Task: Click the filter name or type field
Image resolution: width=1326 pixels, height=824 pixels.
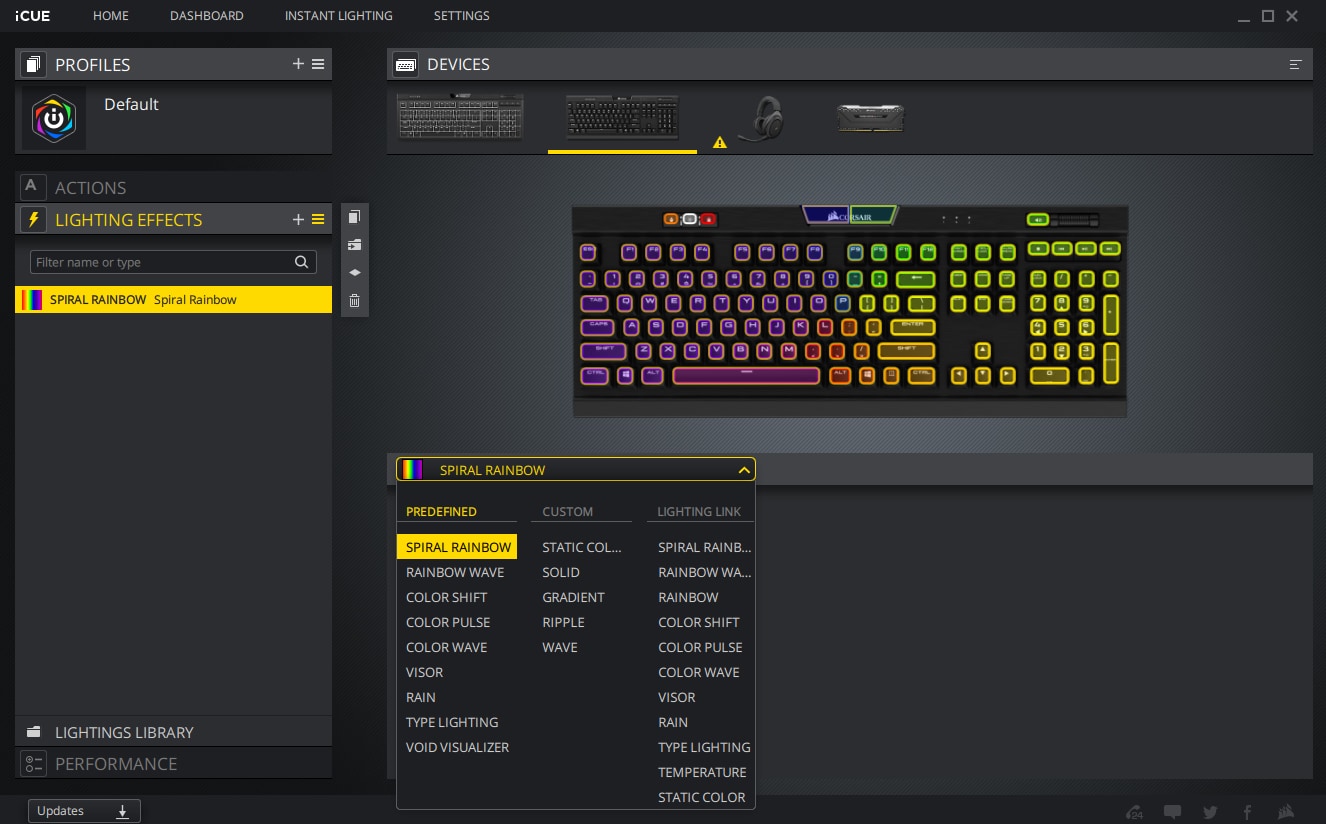Action: click(x=162, y=262)
